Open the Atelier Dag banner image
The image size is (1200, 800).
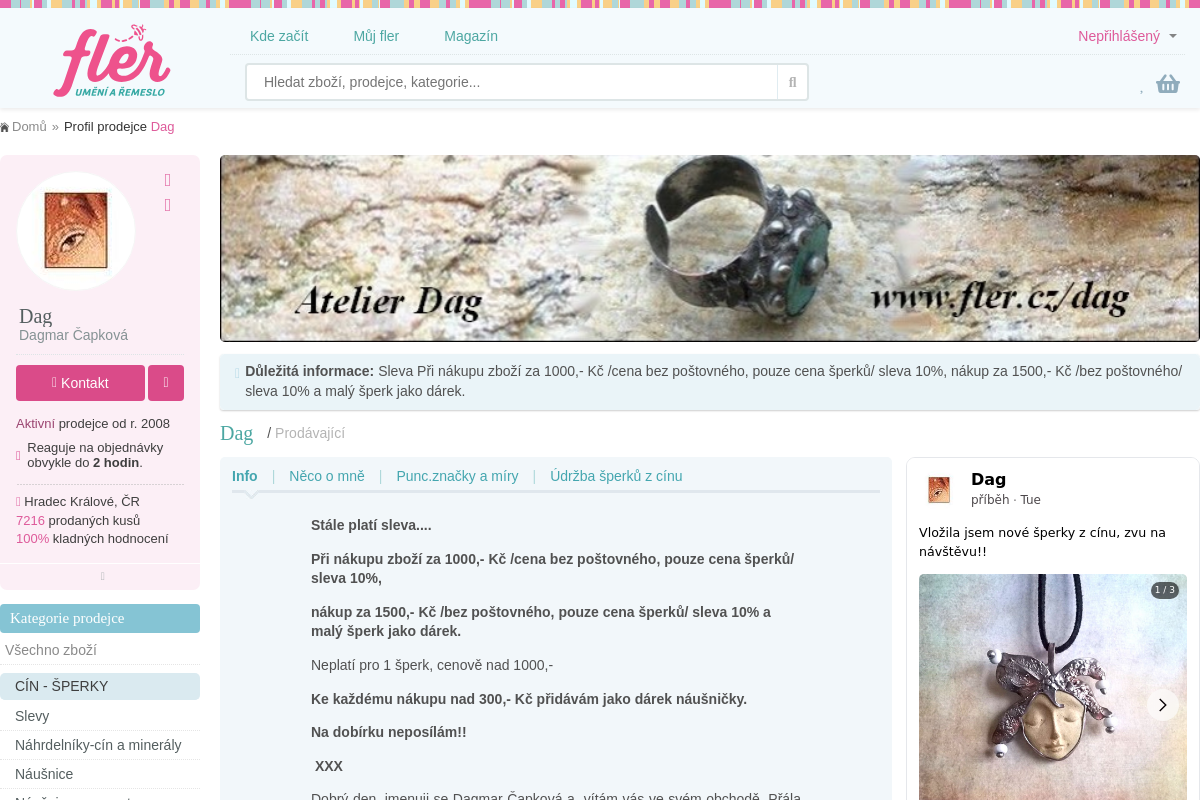(x=709, y=248)
